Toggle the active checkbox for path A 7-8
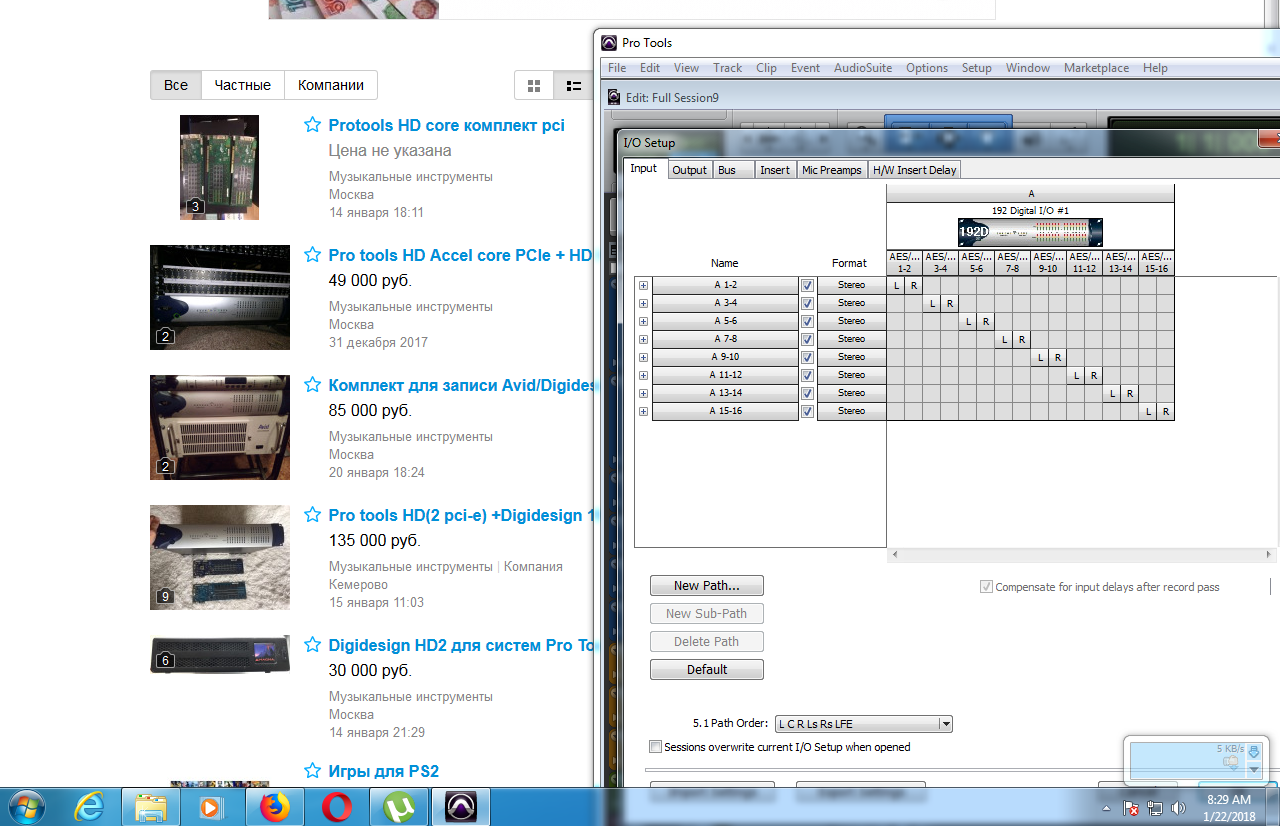This screenshot has height=826, width=1280. point(807,339)
